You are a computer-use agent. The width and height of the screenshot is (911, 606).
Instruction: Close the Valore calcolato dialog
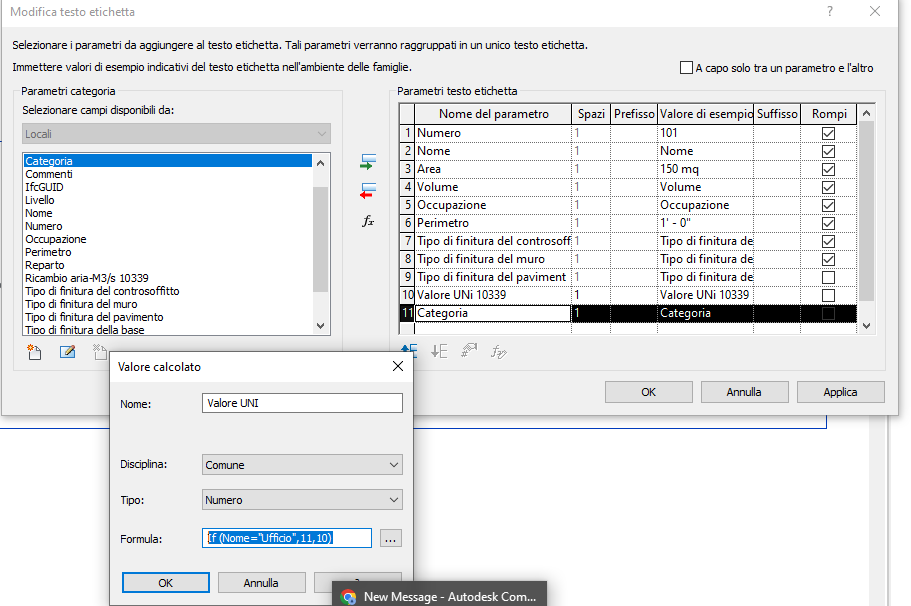(397, 366)
